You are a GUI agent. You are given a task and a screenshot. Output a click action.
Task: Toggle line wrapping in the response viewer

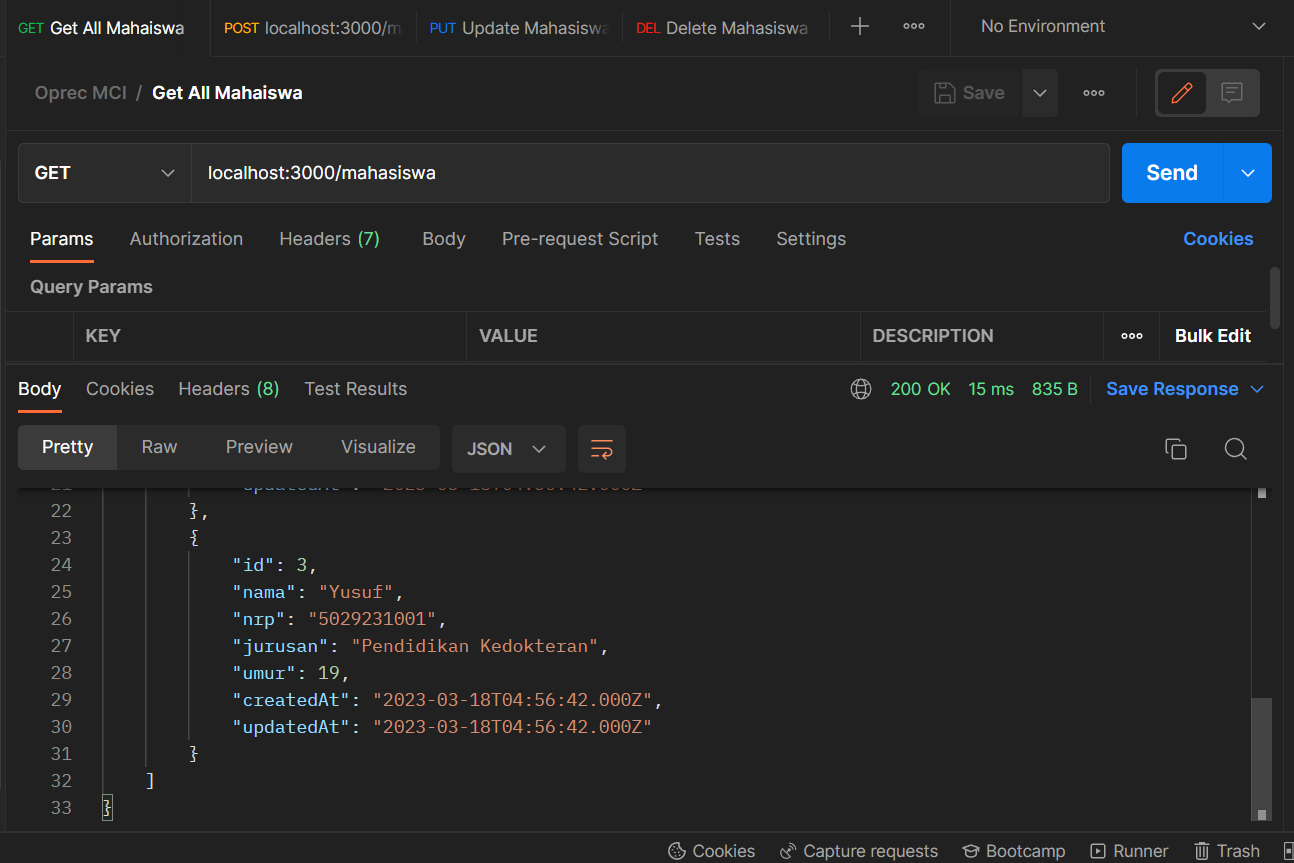click(x=601, y=449)
